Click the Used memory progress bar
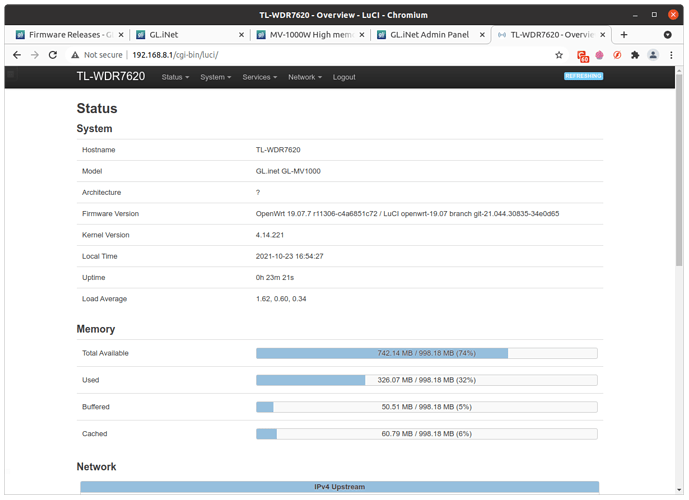 pyautogui.click(x=427, y=380)
